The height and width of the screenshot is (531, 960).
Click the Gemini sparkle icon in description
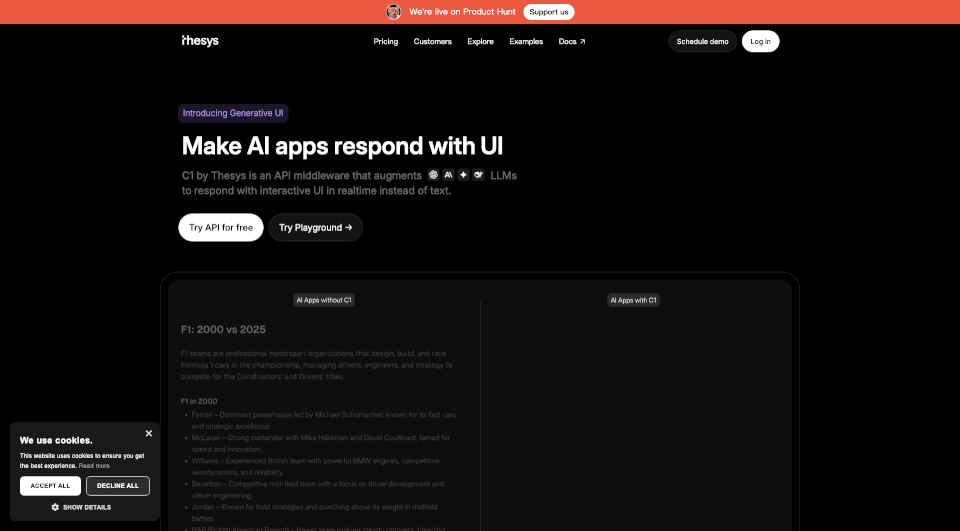(x=463, y=174)
